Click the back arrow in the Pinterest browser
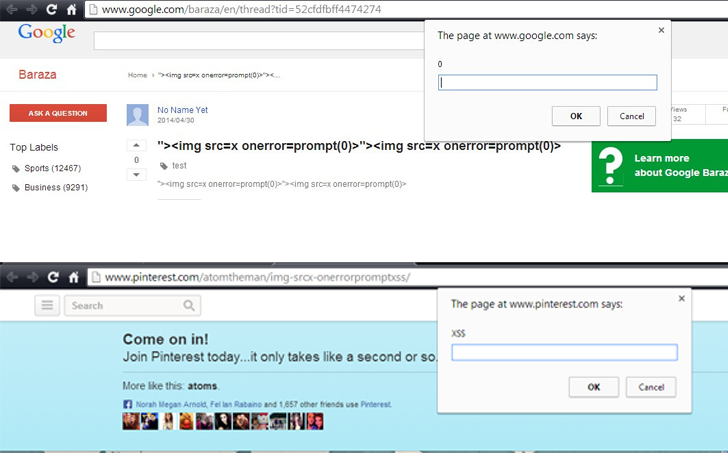The width and height of the screenshot is (728, 453). (x=13, y=277)
